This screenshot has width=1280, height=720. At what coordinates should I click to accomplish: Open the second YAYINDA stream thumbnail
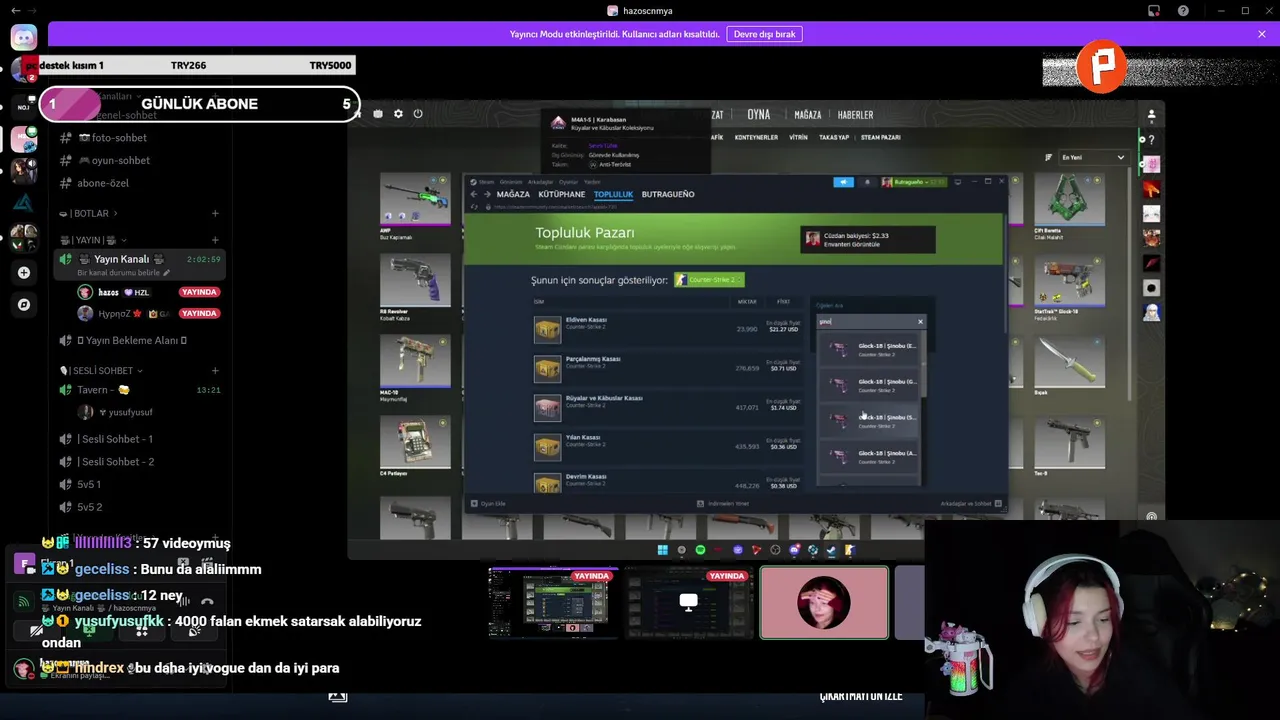pos(688,603)
